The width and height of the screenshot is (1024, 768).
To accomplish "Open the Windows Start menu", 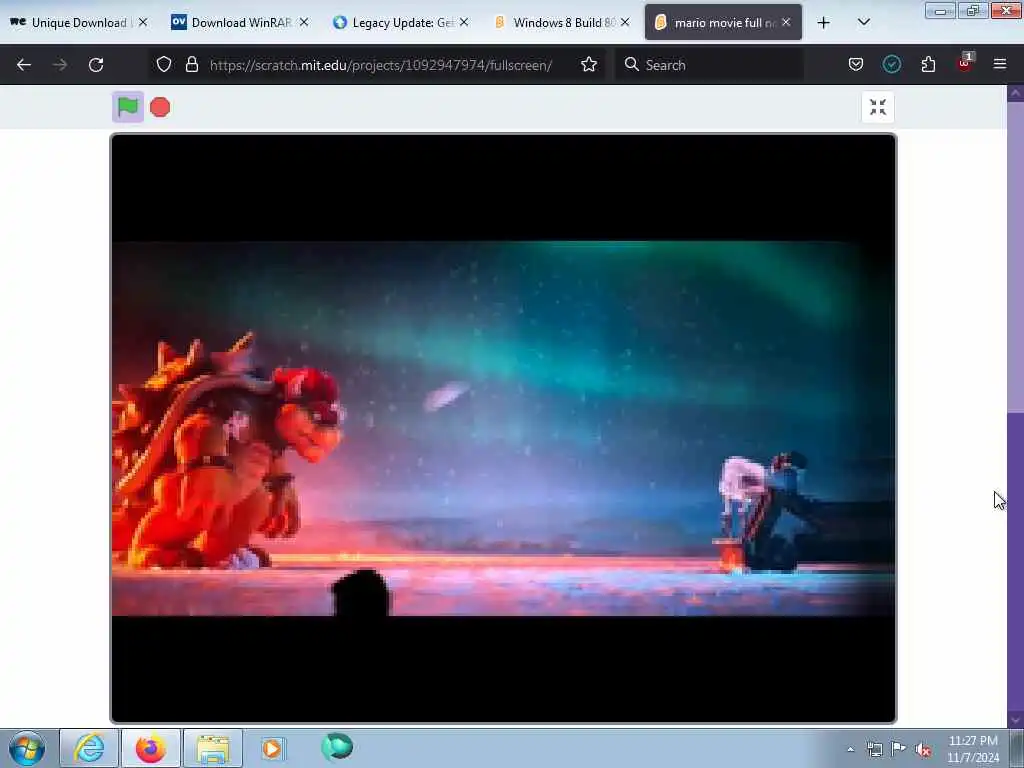I will click(27, 748).
